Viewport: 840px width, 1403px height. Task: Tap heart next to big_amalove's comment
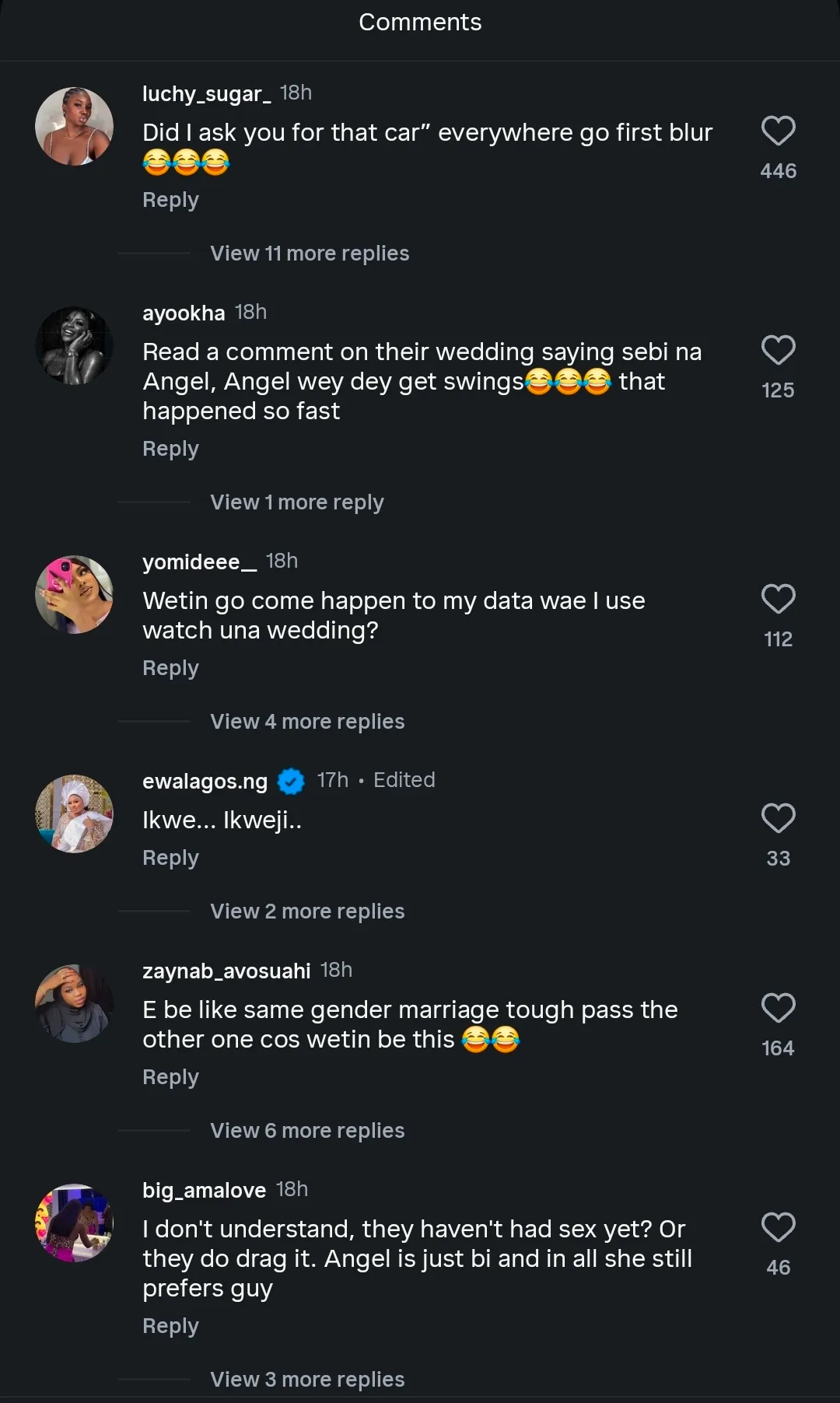tap(778, 1227)
